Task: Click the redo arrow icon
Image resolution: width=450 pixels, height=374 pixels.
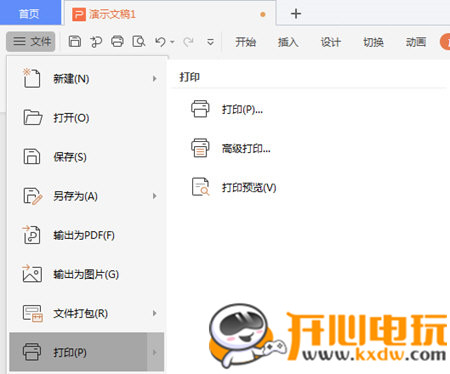Action: click(x=189, y=42)
